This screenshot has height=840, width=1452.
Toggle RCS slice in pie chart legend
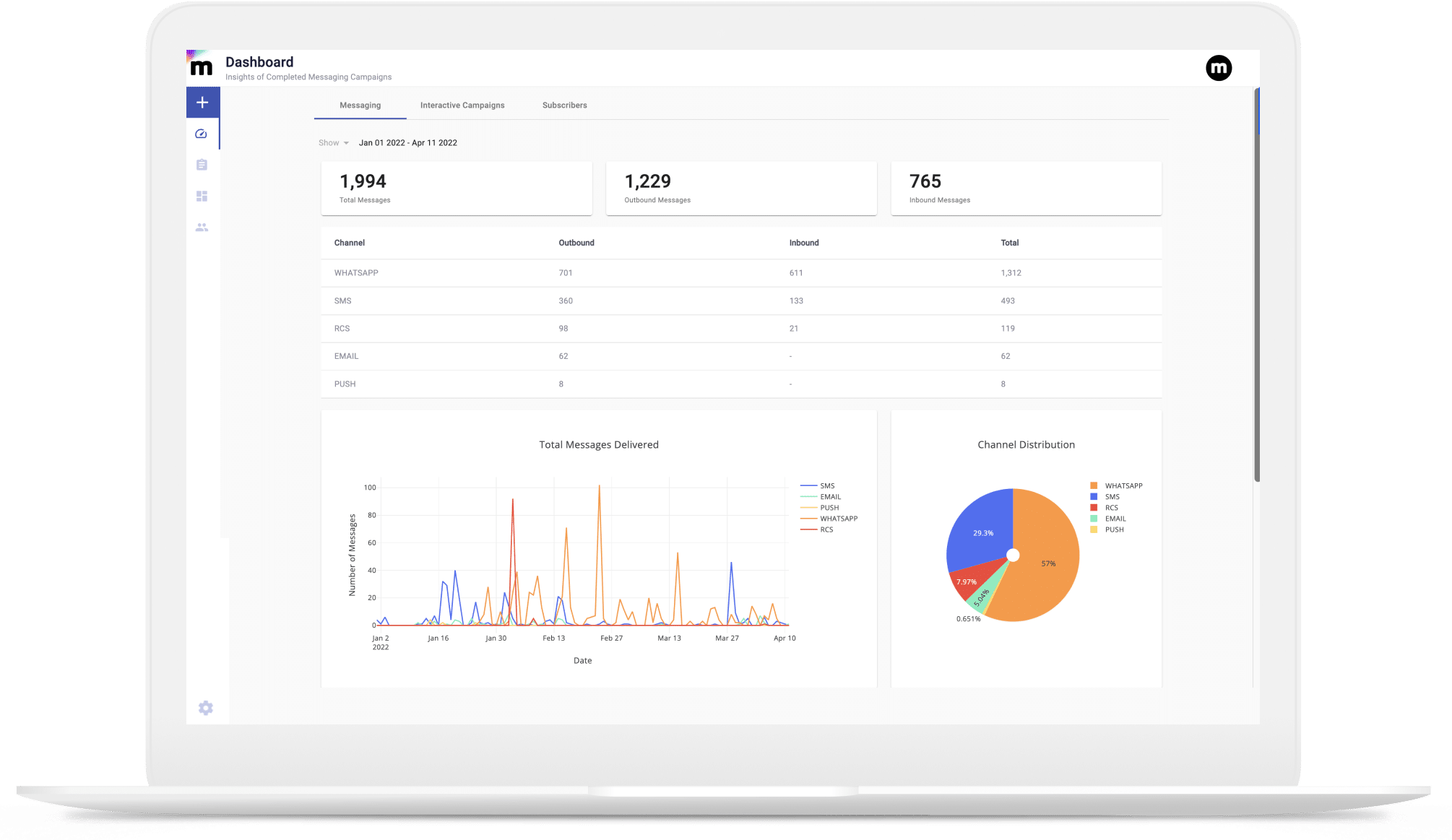pyautogui.click(x=1111, y=508)
